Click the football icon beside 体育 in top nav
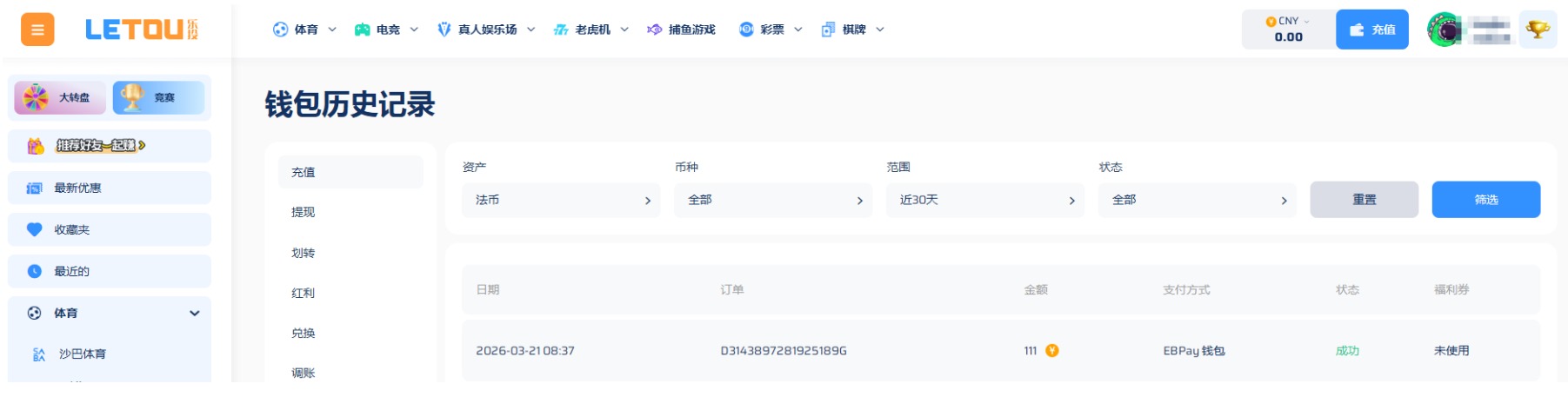Image resolution: width=1568 pixels, height=410 pixels. tap(280, 30)
